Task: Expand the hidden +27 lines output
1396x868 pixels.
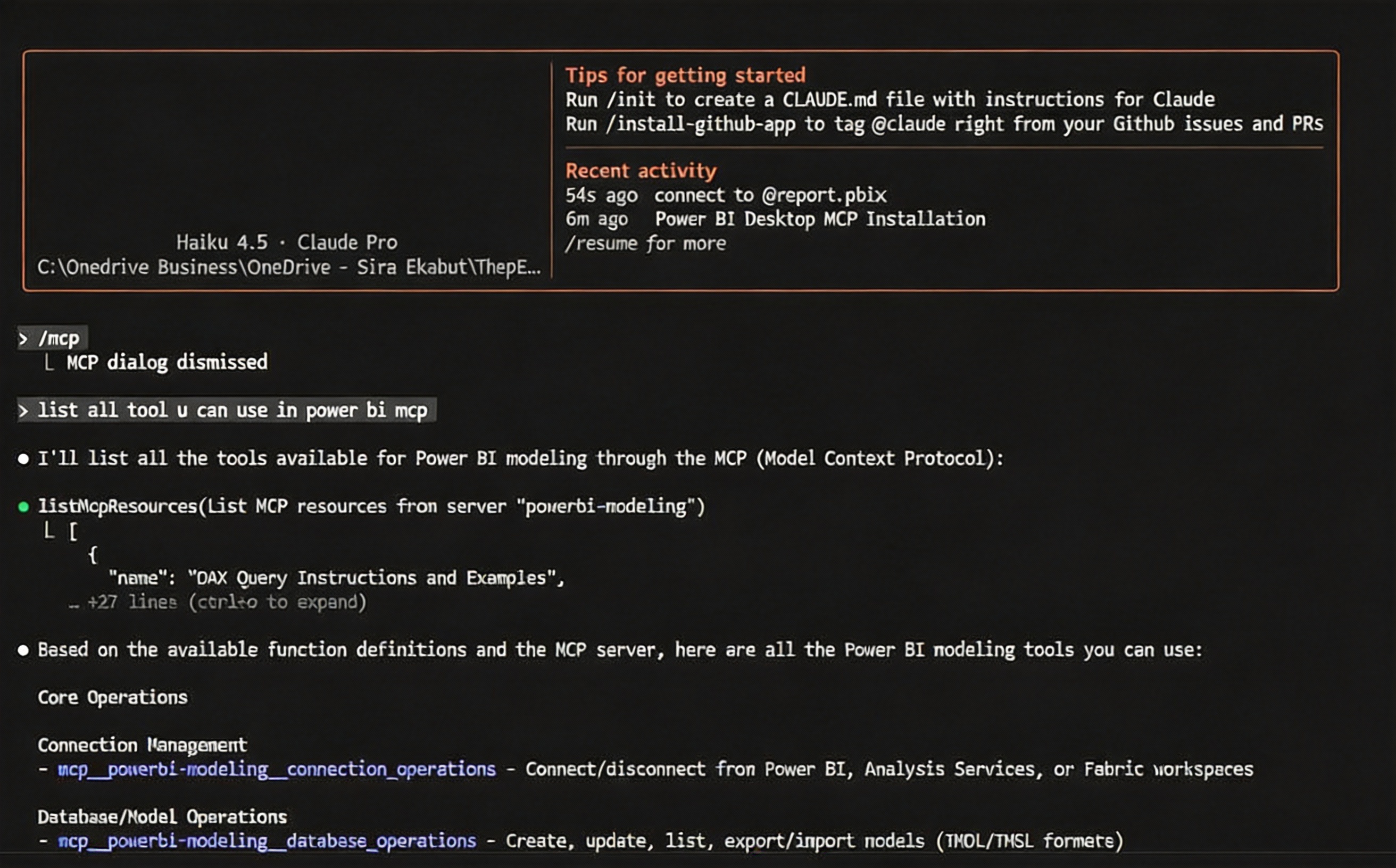Action: [x=226, y=602]
